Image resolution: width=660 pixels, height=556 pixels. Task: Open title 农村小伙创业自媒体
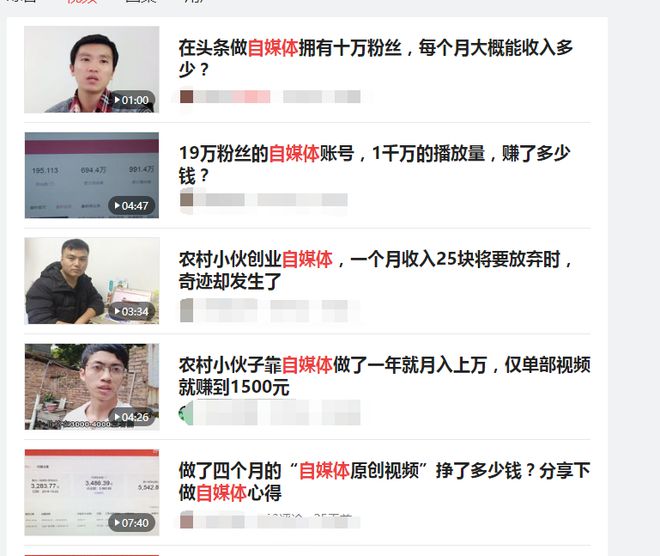(x=375, y=270)
